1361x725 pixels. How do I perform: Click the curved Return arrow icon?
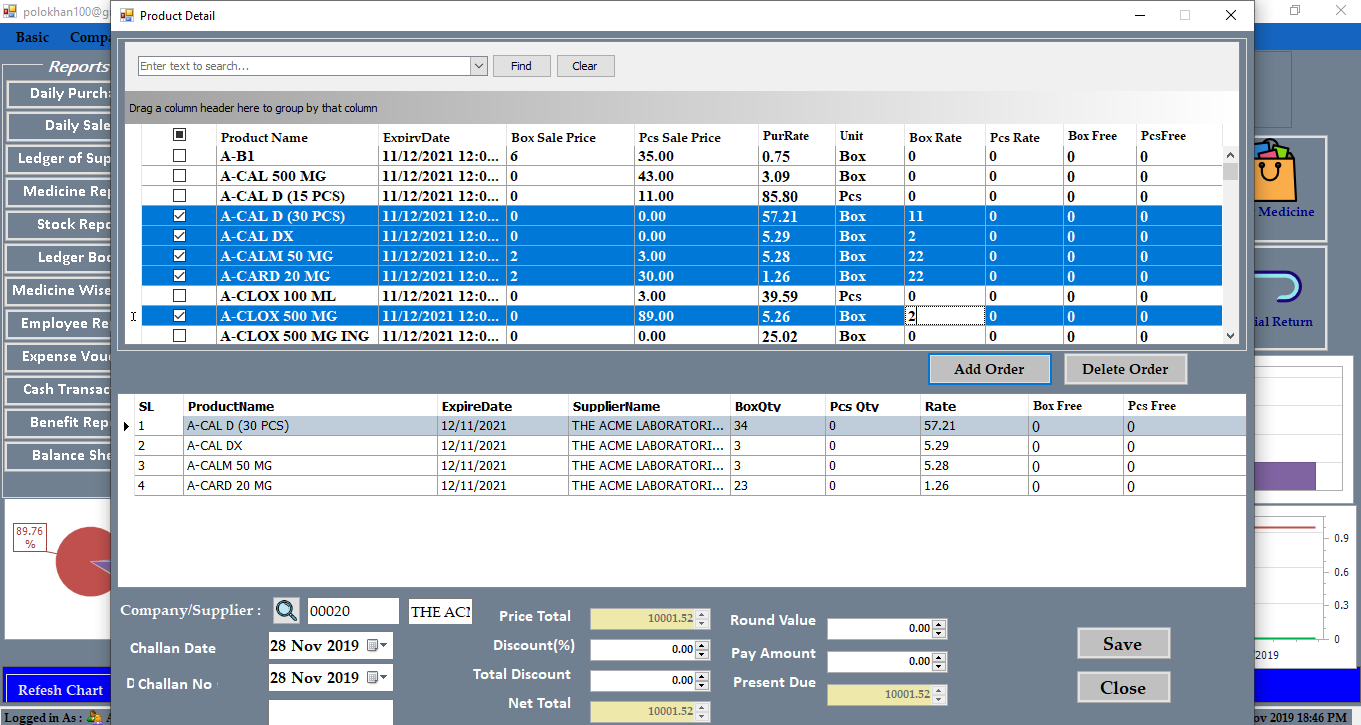coord(1282,288)
